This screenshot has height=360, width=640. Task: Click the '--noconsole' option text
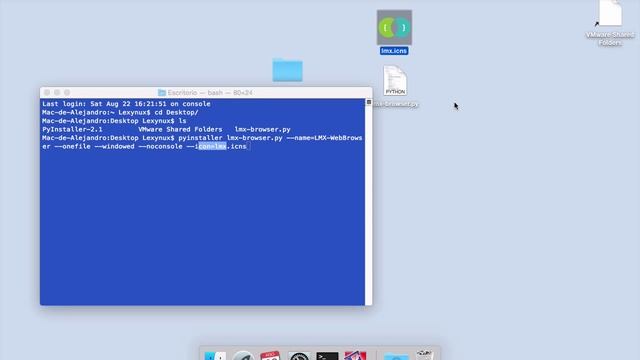(160, 147)
